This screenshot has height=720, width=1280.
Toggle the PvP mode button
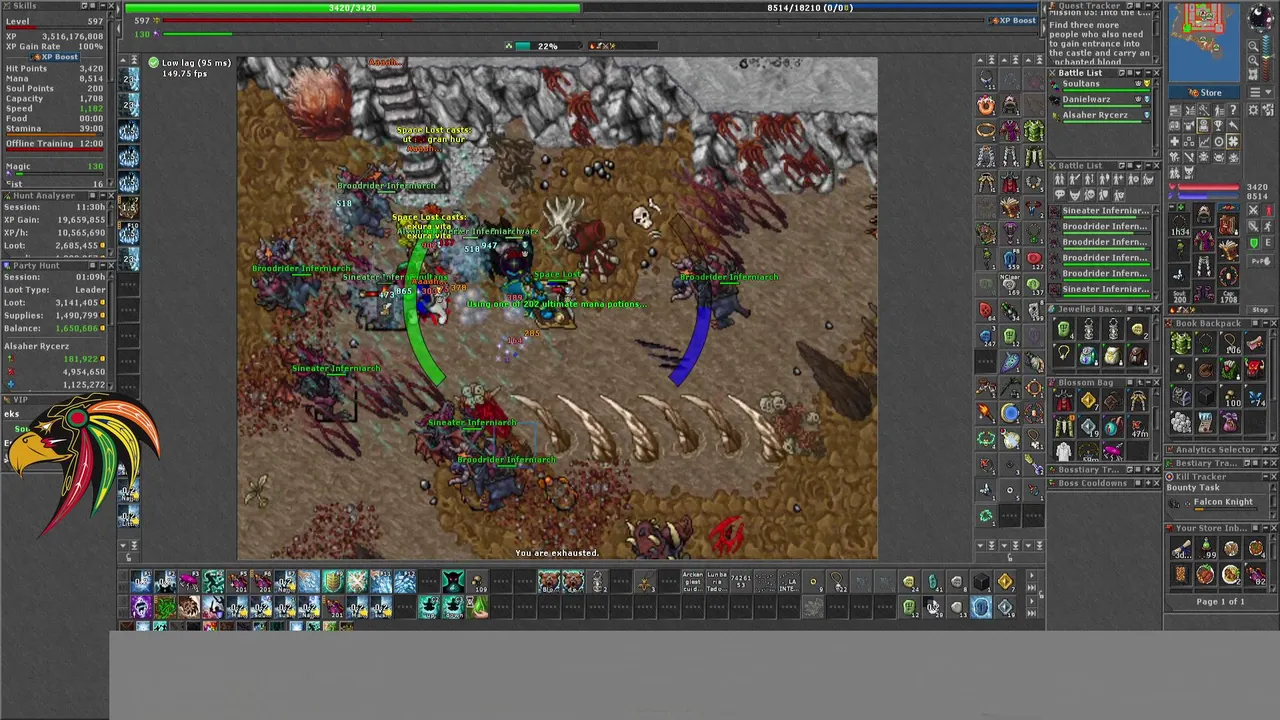[1261, 261]
